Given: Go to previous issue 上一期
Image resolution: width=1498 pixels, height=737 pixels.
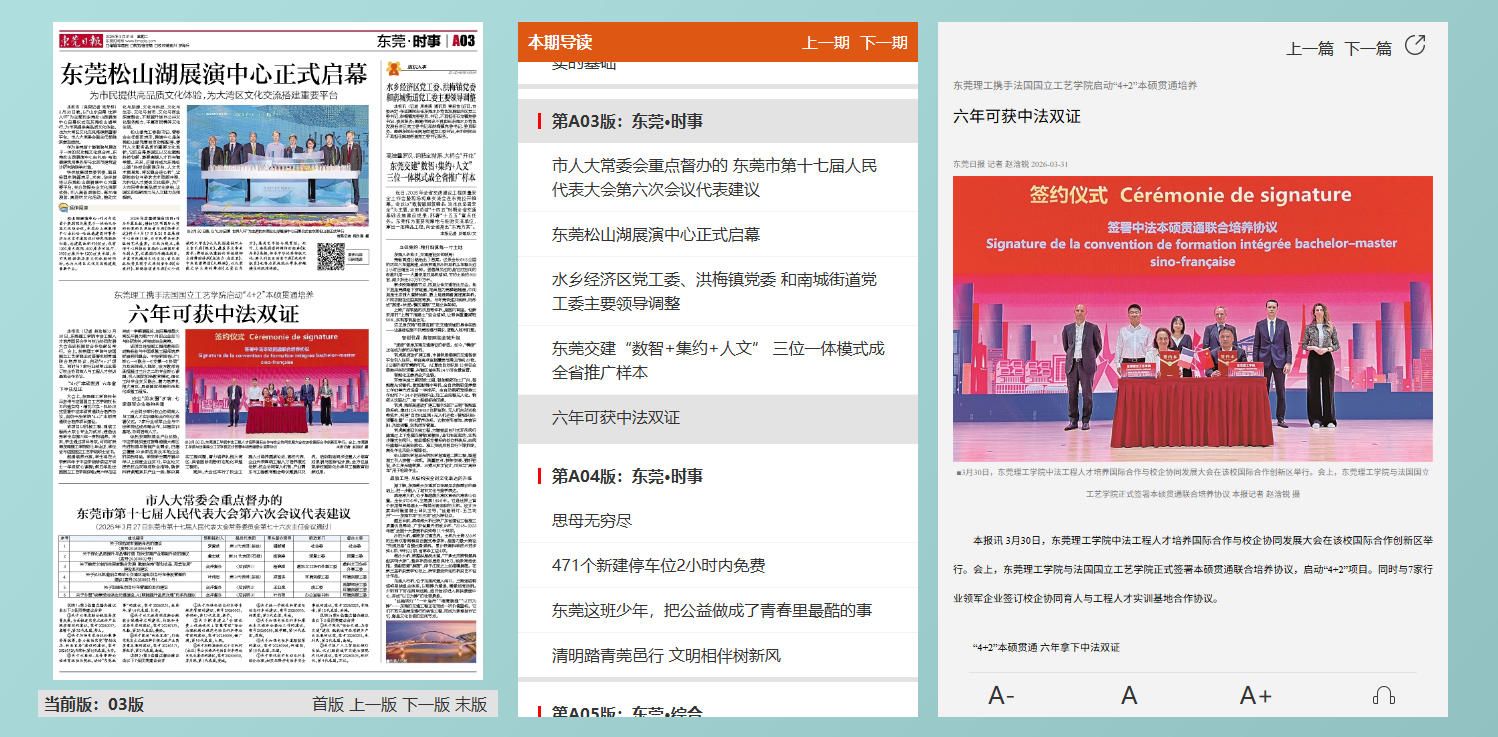Looking at the screenshot, I should point(825,42).
